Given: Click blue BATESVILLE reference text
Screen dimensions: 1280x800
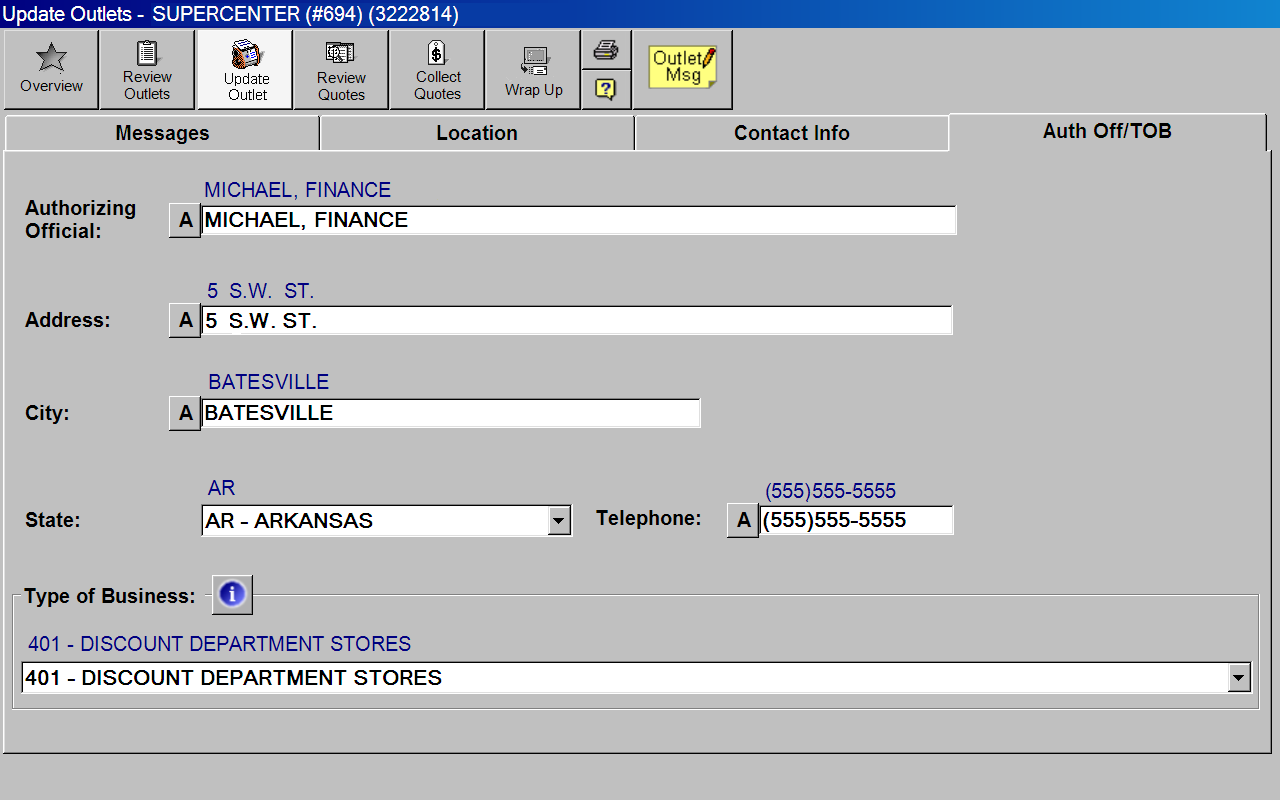Looking at the screenshot, I should pos(268,382).
